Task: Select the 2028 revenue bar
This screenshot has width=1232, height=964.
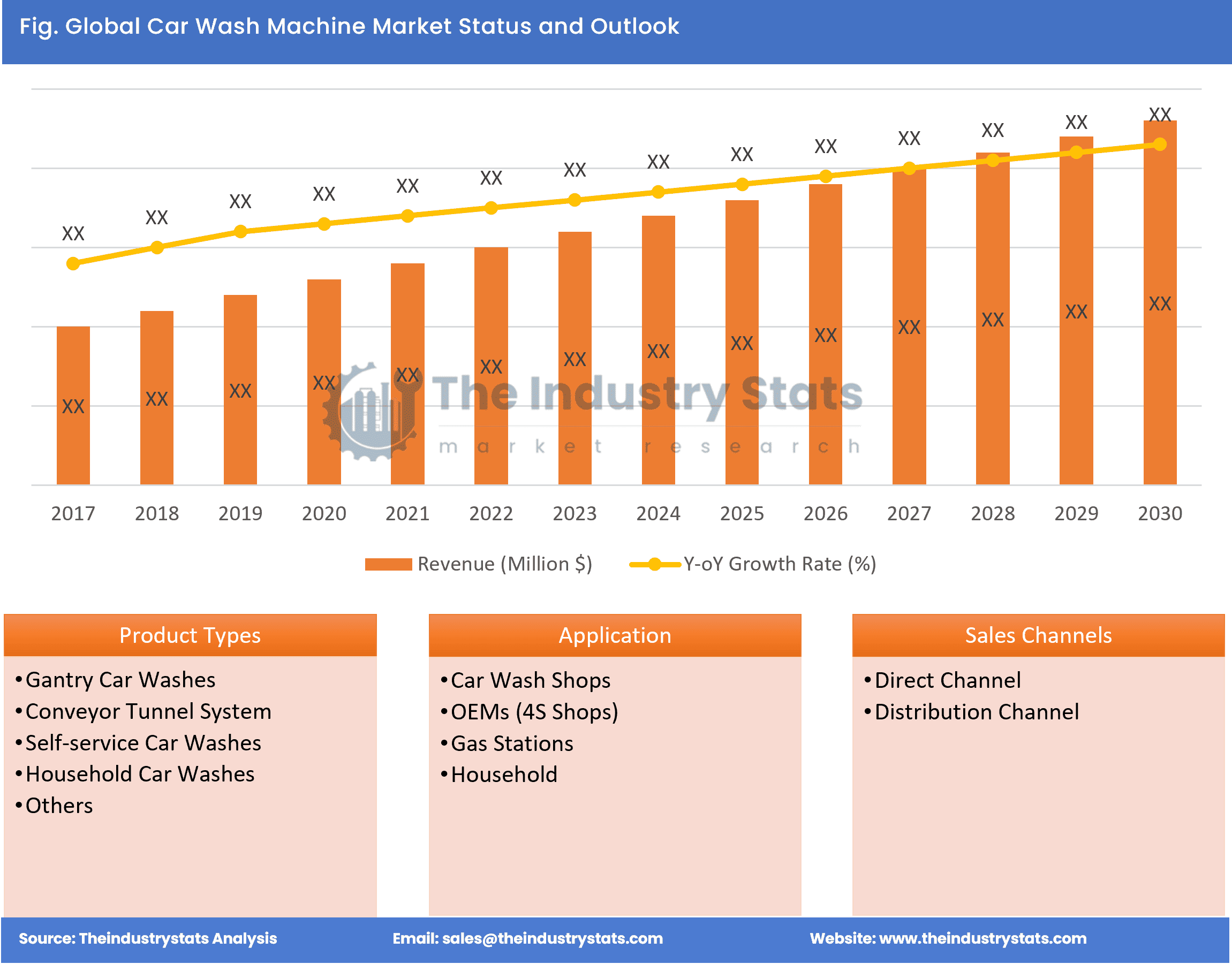Action: coord(993,318)
